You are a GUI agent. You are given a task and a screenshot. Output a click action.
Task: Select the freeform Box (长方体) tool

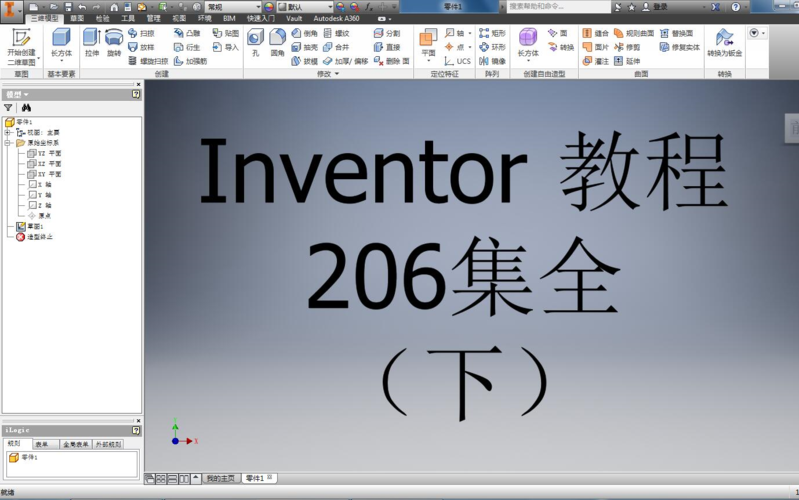coord(528,42)
